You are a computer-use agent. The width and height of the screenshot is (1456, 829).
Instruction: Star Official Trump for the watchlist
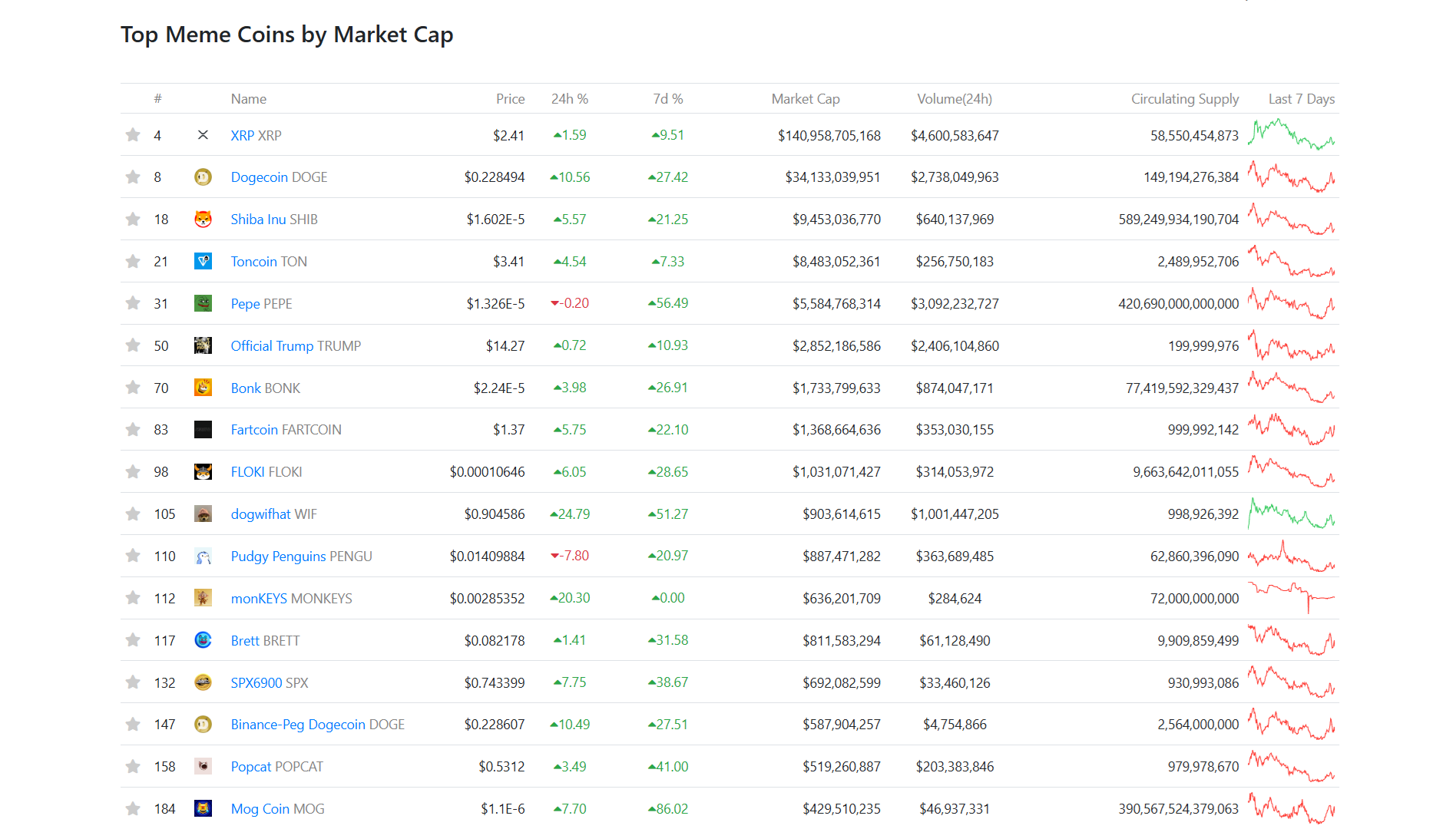pyautogui.click(x=133, y=345)
